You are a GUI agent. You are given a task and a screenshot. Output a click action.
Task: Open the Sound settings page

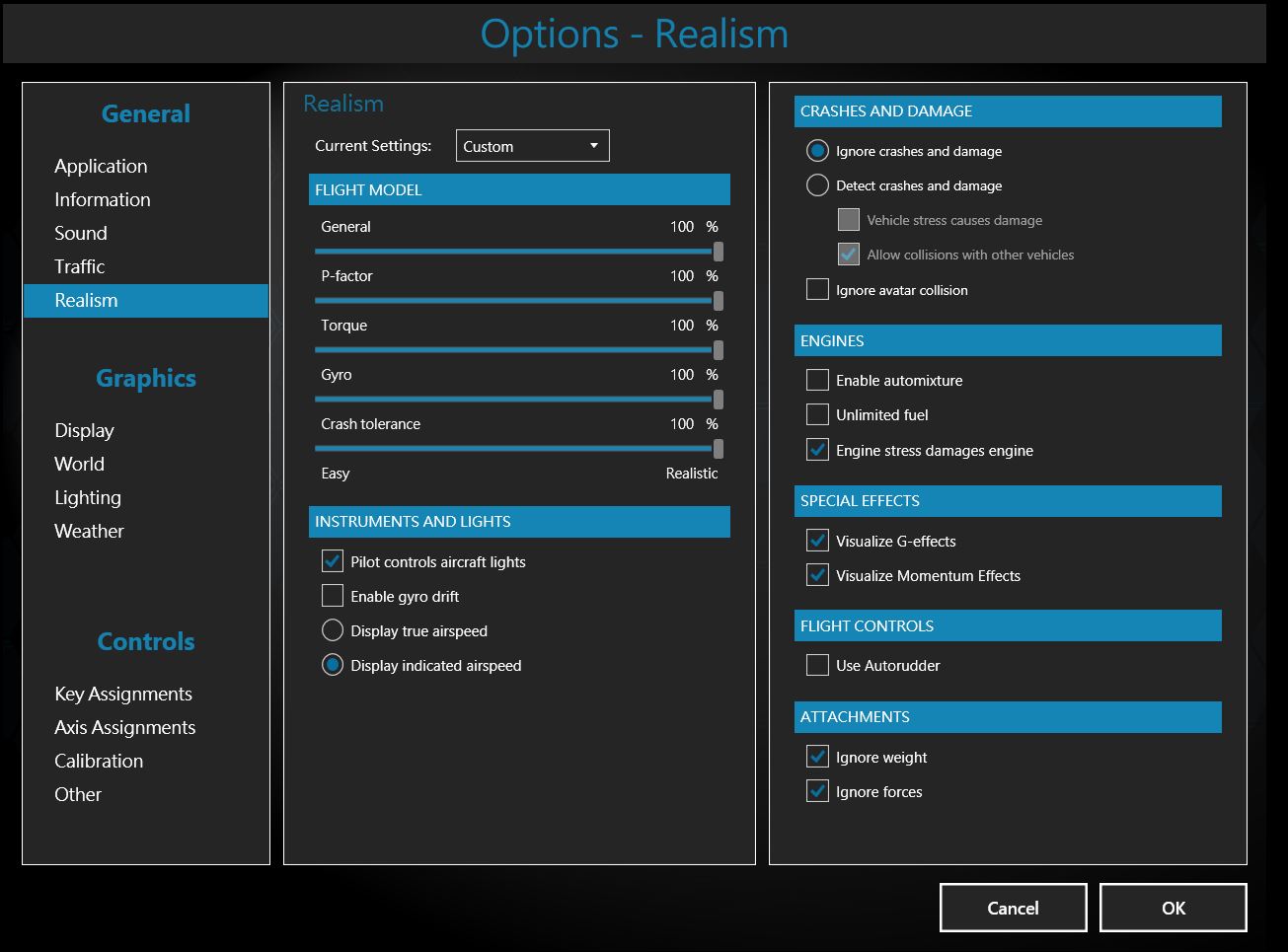coord(81,233)
